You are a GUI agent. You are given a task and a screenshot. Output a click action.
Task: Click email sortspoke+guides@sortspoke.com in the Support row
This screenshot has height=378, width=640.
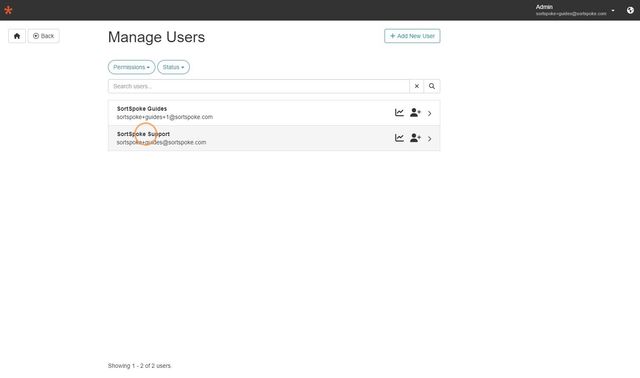(x=161, y=142)
